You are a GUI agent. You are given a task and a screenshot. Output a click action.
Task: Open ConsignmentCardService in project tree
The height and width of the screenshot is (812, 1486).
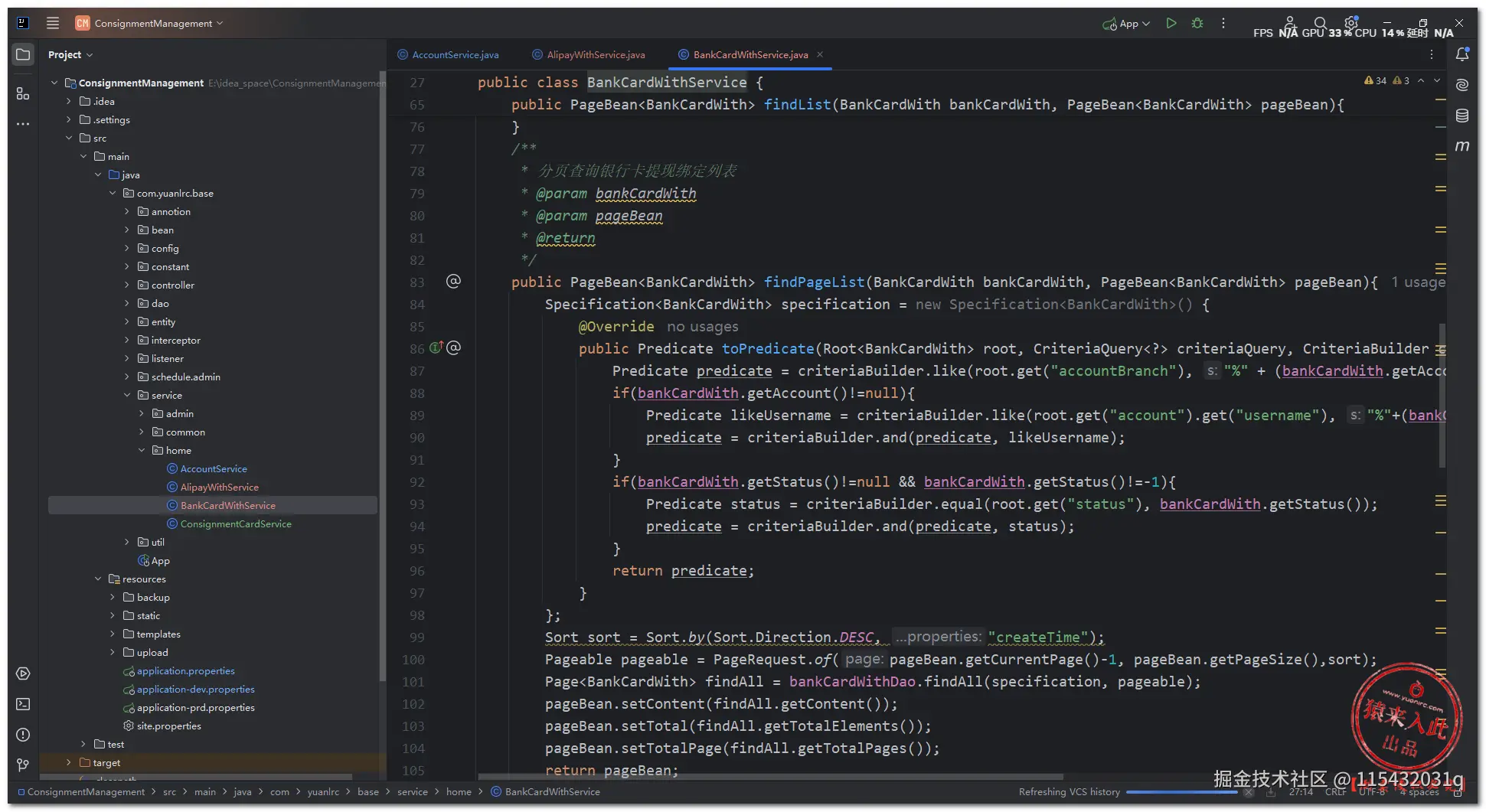tap(236, 524)
